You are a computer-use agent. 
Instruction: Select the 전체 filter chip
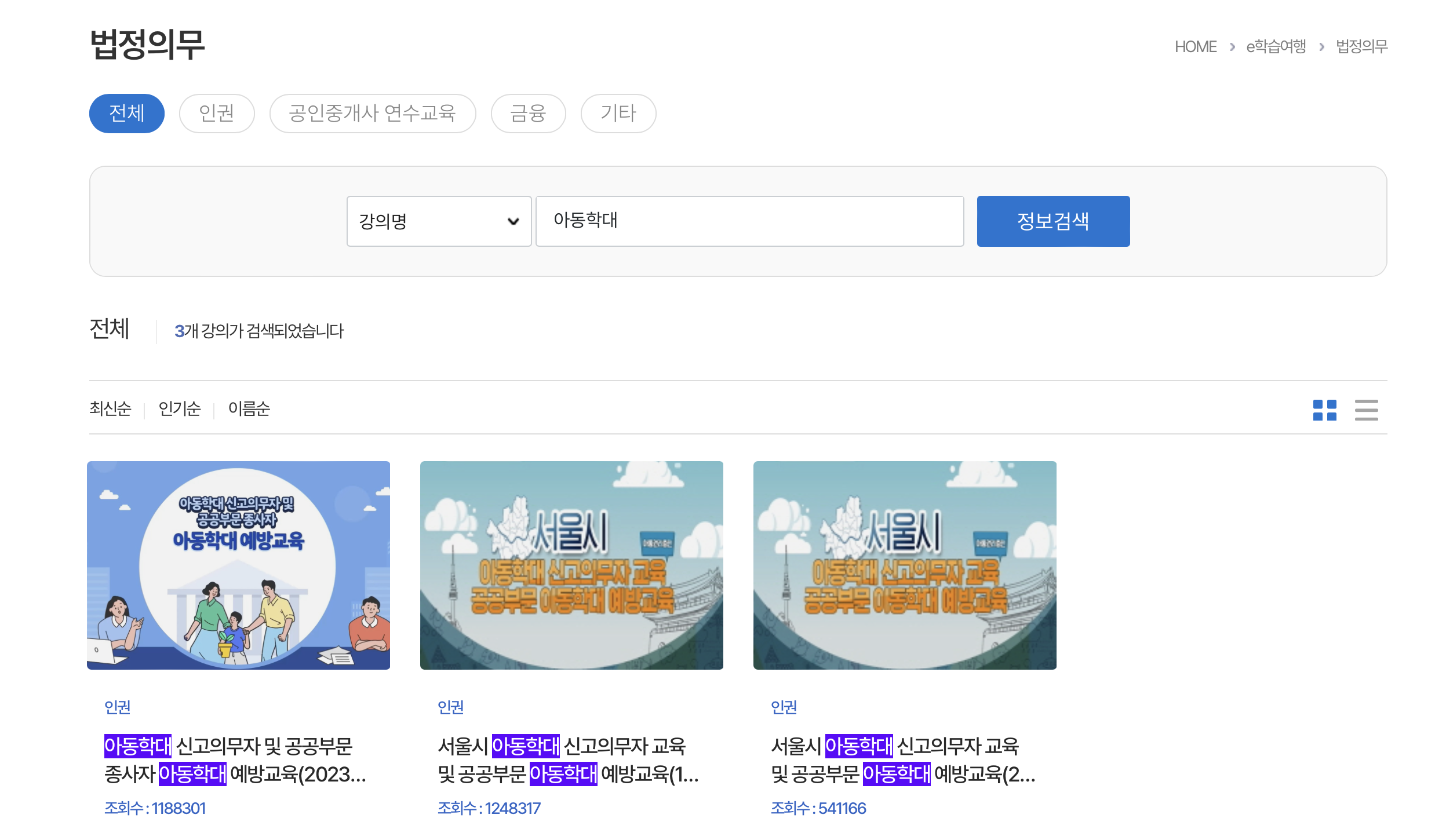click(126, 114)
